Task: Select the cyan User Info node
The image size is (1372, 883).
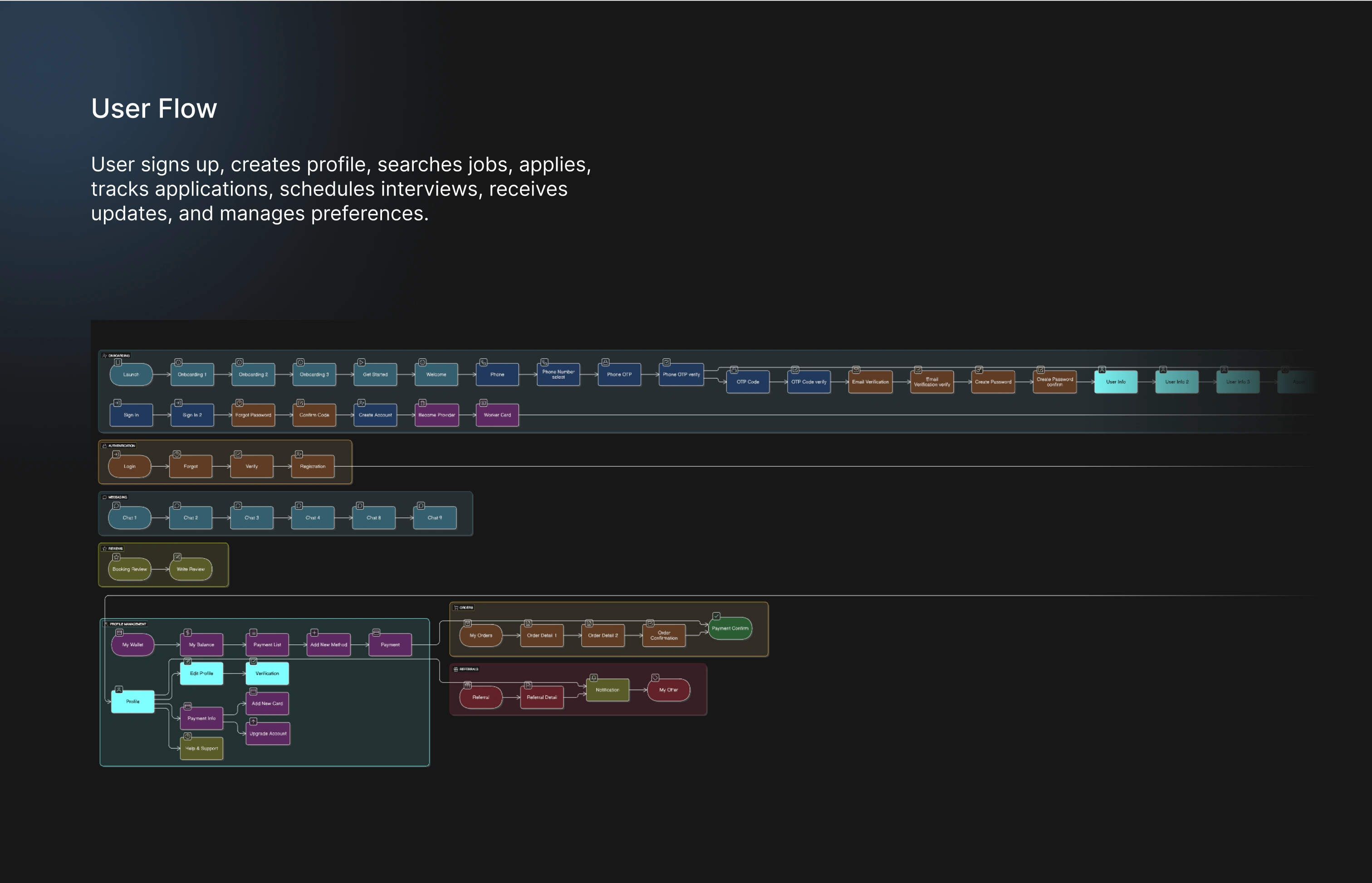Action: [x=1115, y=382]
